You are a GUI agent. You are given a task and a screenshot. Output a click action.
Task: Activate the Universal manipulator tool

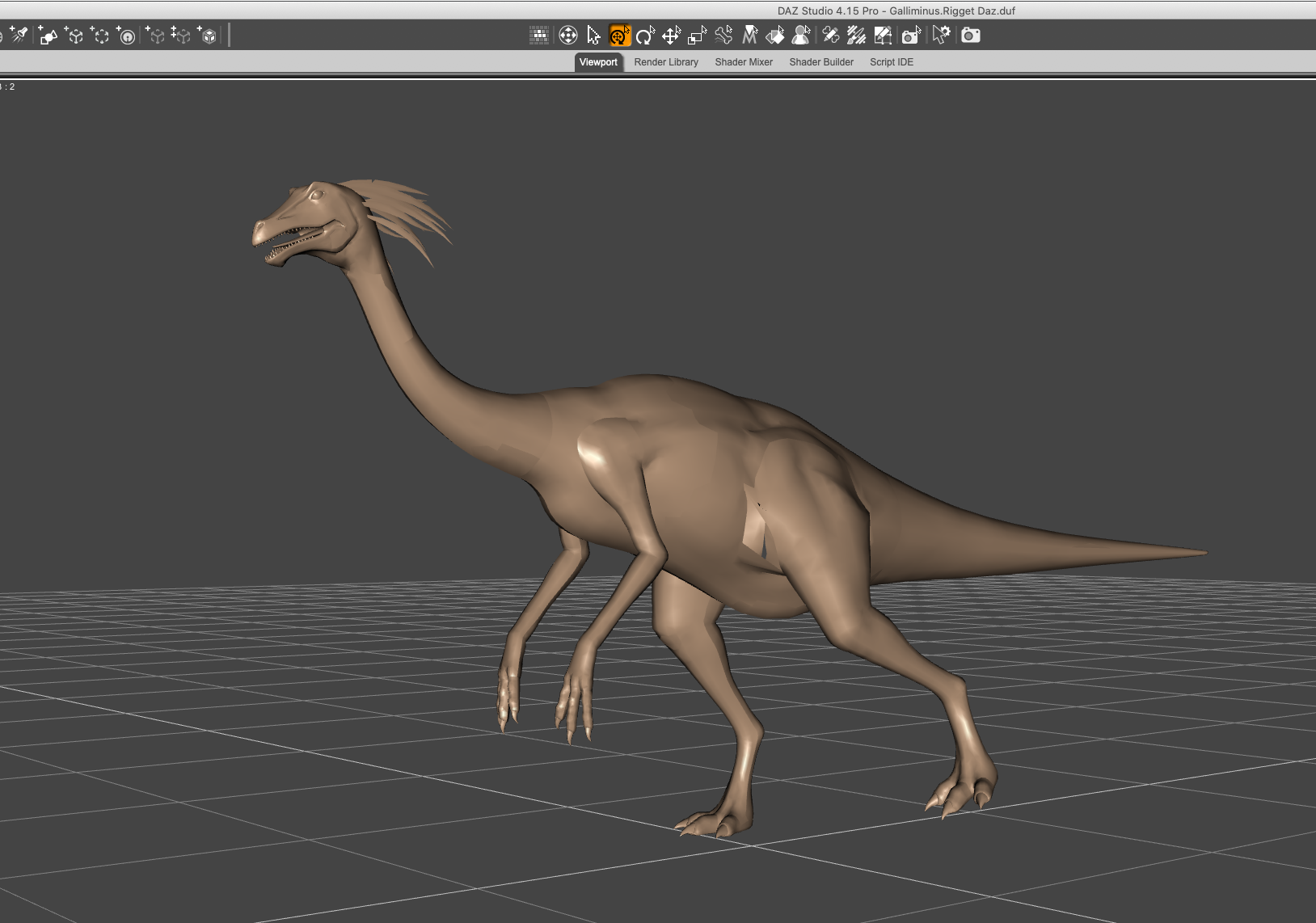(x=619, y=36)
